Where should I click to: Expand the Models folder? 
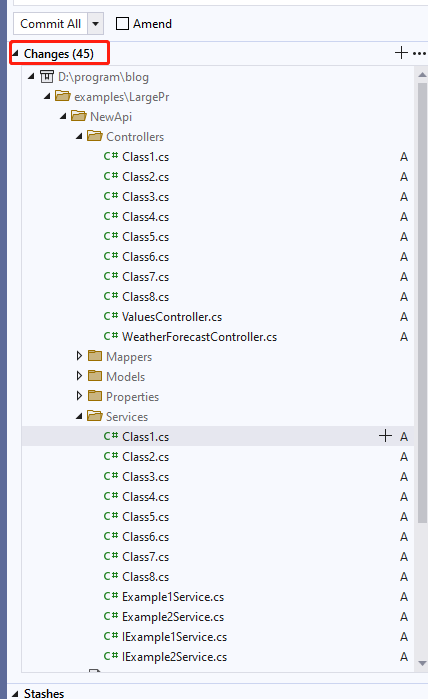79,376
